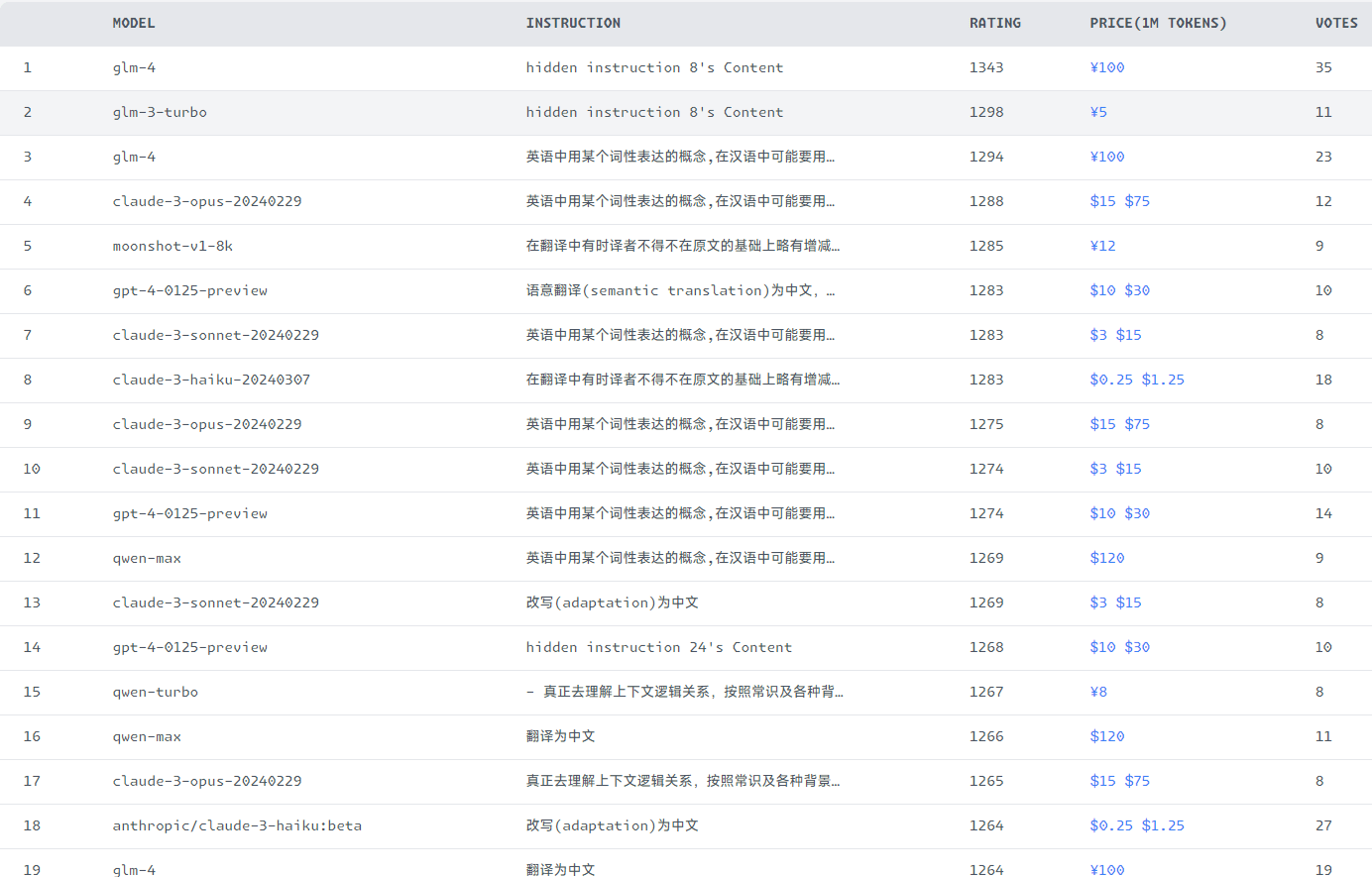Select the claude-3-haiku-20240307 model name
The width and height of the screenshot is (1372, 877).
pos(211,380)
